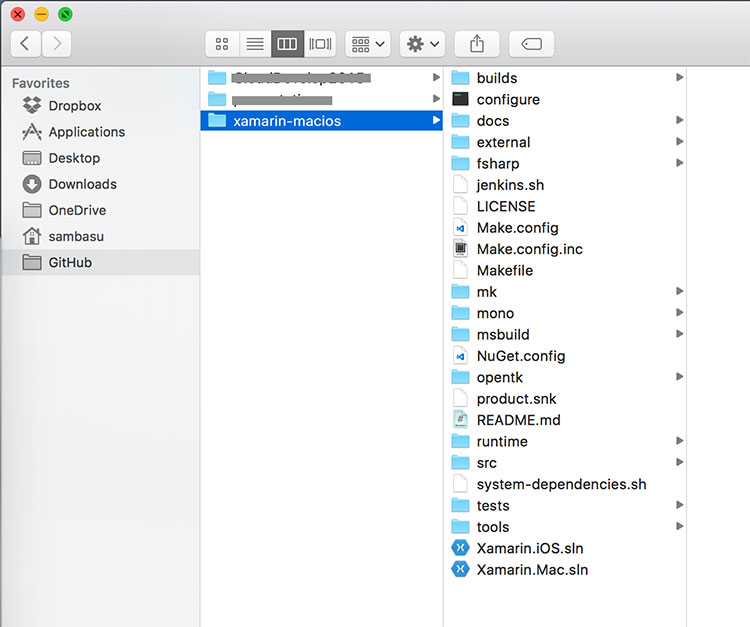The height and width of the screenshot is (627, 750).
Task: Select the jenkins.sh file
Action: click(565, 185)
